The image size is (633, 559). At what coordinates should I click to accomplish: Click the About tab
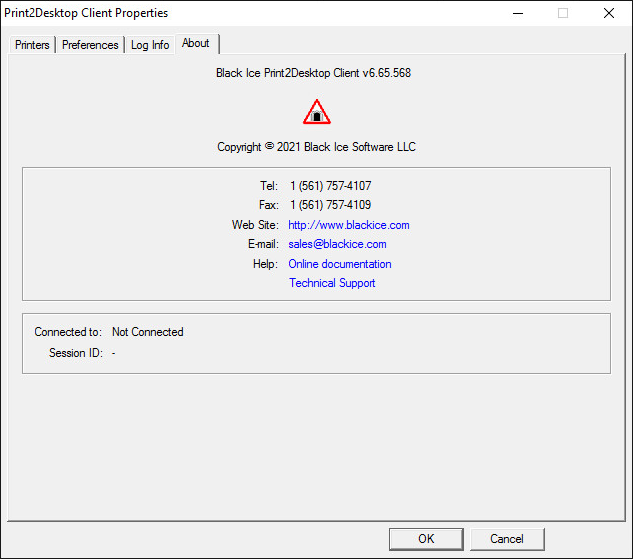pos(196,43)
